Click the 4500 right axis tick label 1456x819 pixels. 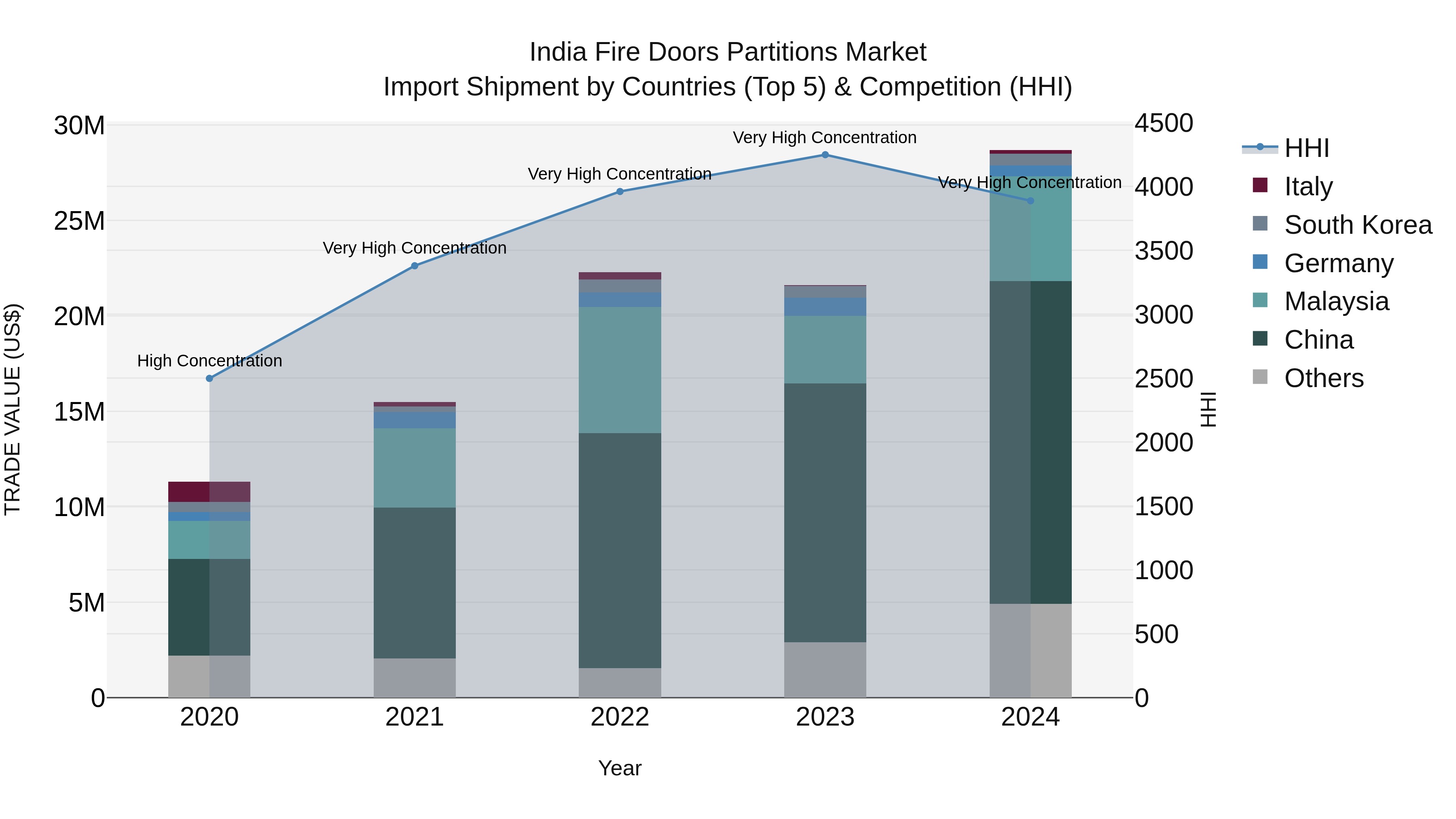1164,123
